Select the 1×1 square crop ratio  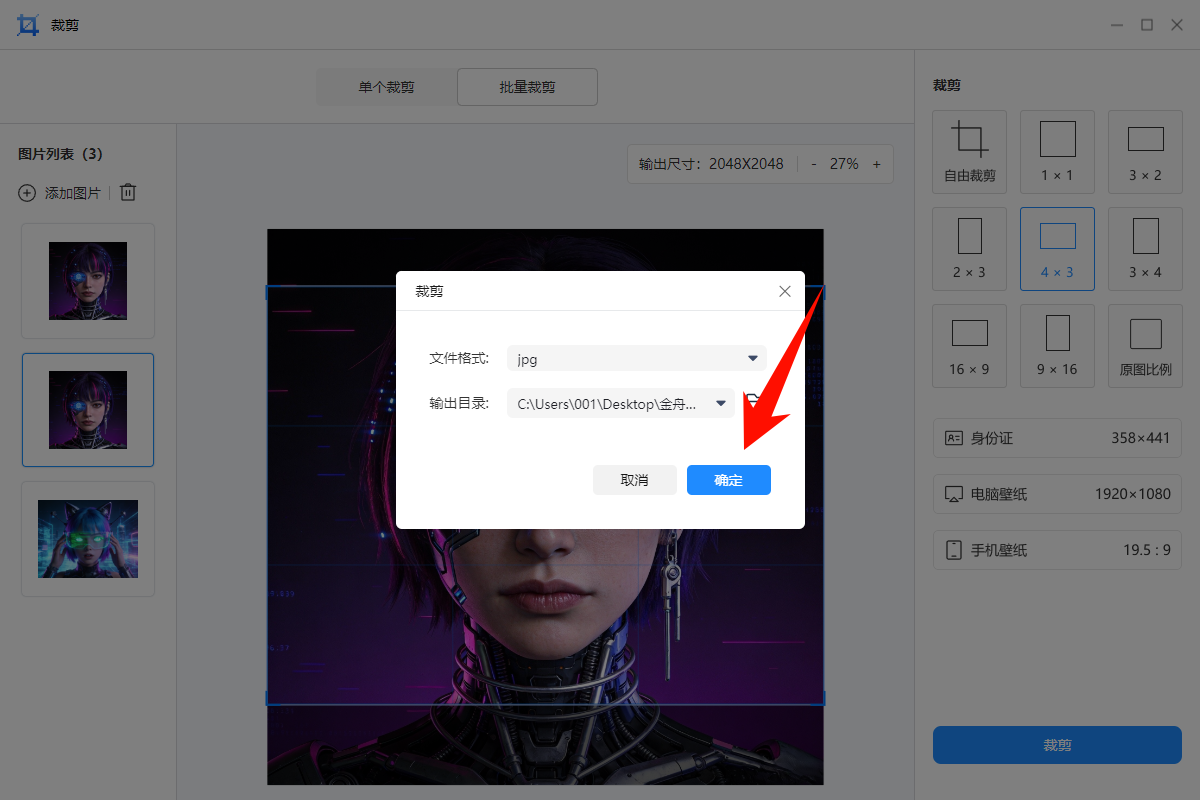pyautogui.click(x=1057, y=151)
